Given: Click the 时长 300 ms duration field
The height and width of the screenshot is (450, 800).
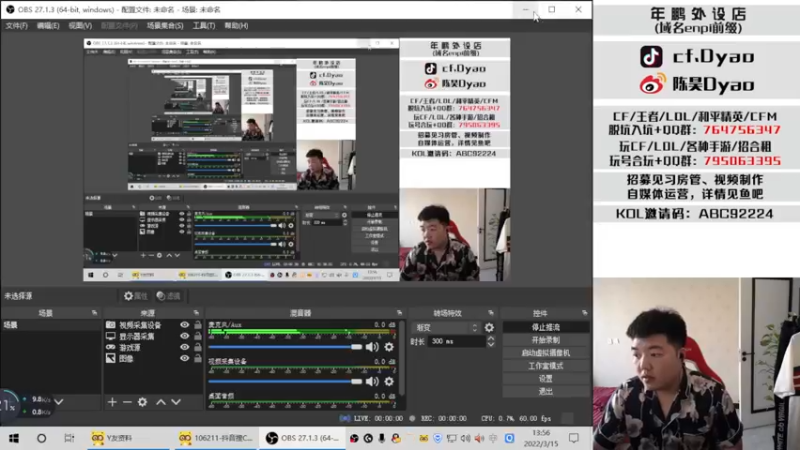Looking at the screenshot, I should tap(456, 341).
